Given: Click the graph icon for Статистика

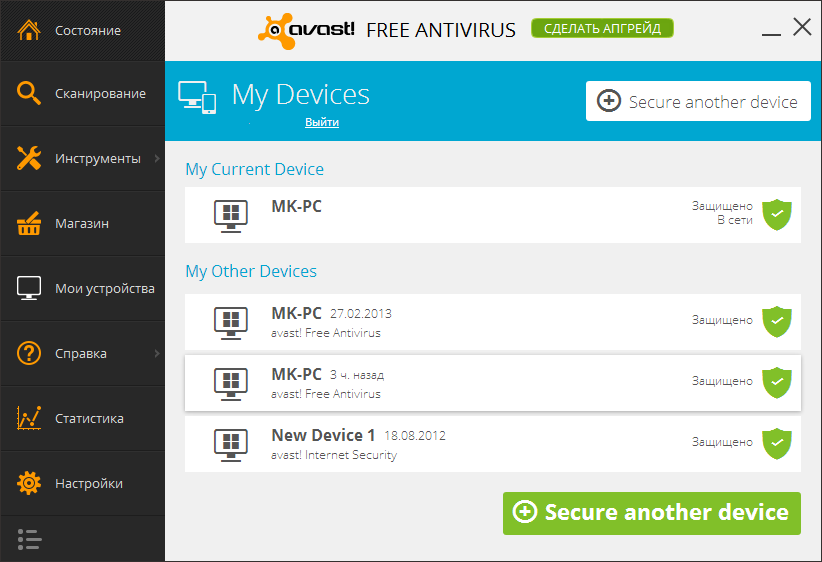Looking at the screenshot, I should click(28, 418).
